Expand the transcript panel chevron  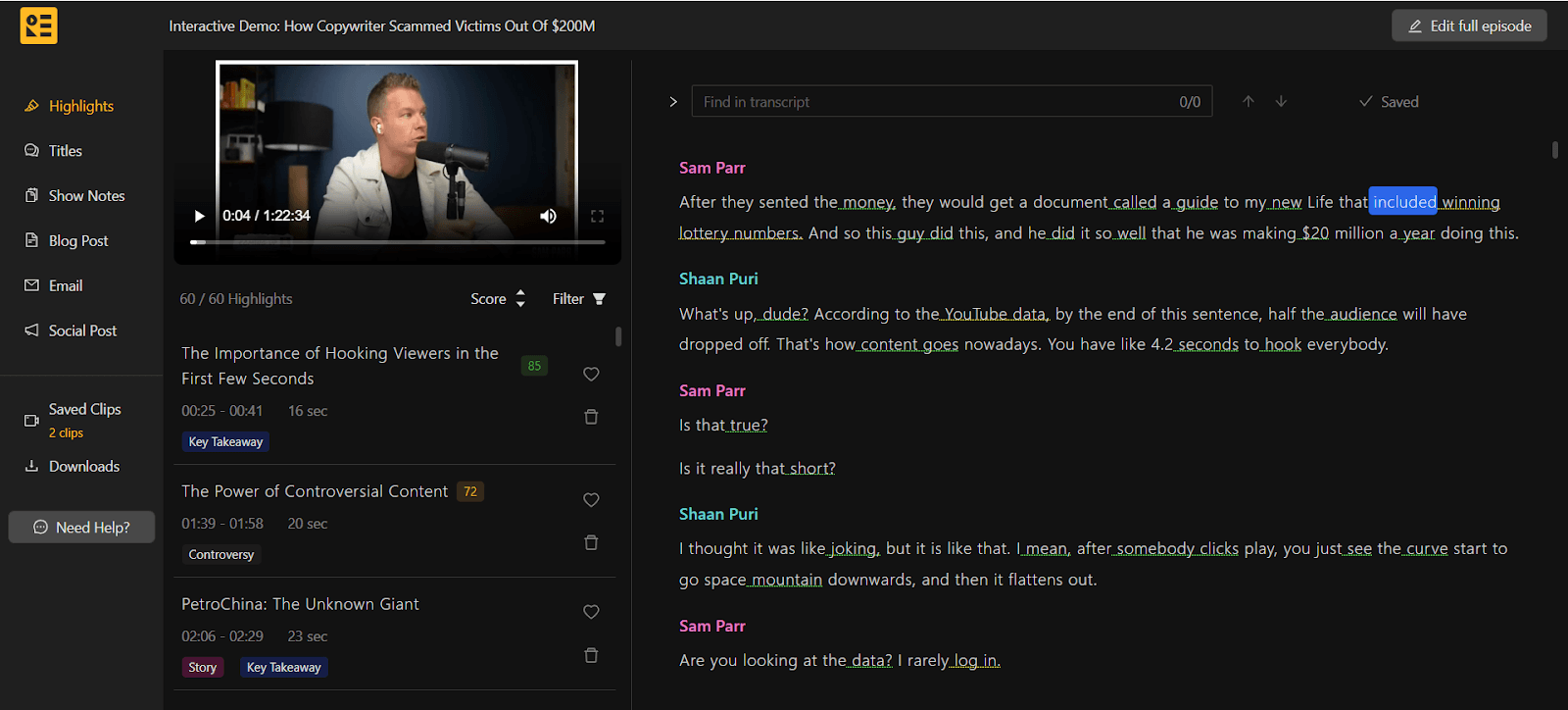[x=673, y=102]
